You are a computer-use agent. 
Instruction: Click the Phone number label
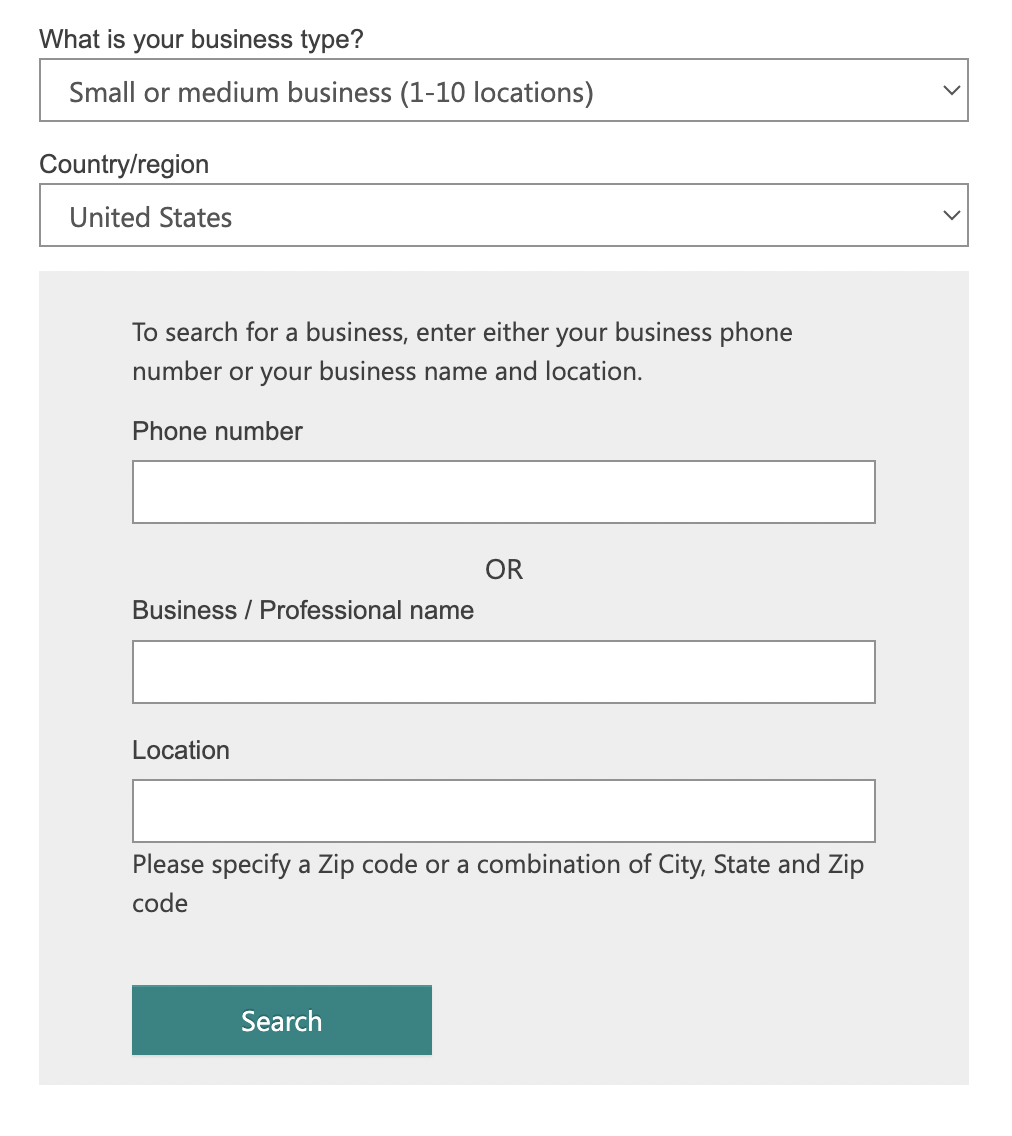[x=216, y=431]
